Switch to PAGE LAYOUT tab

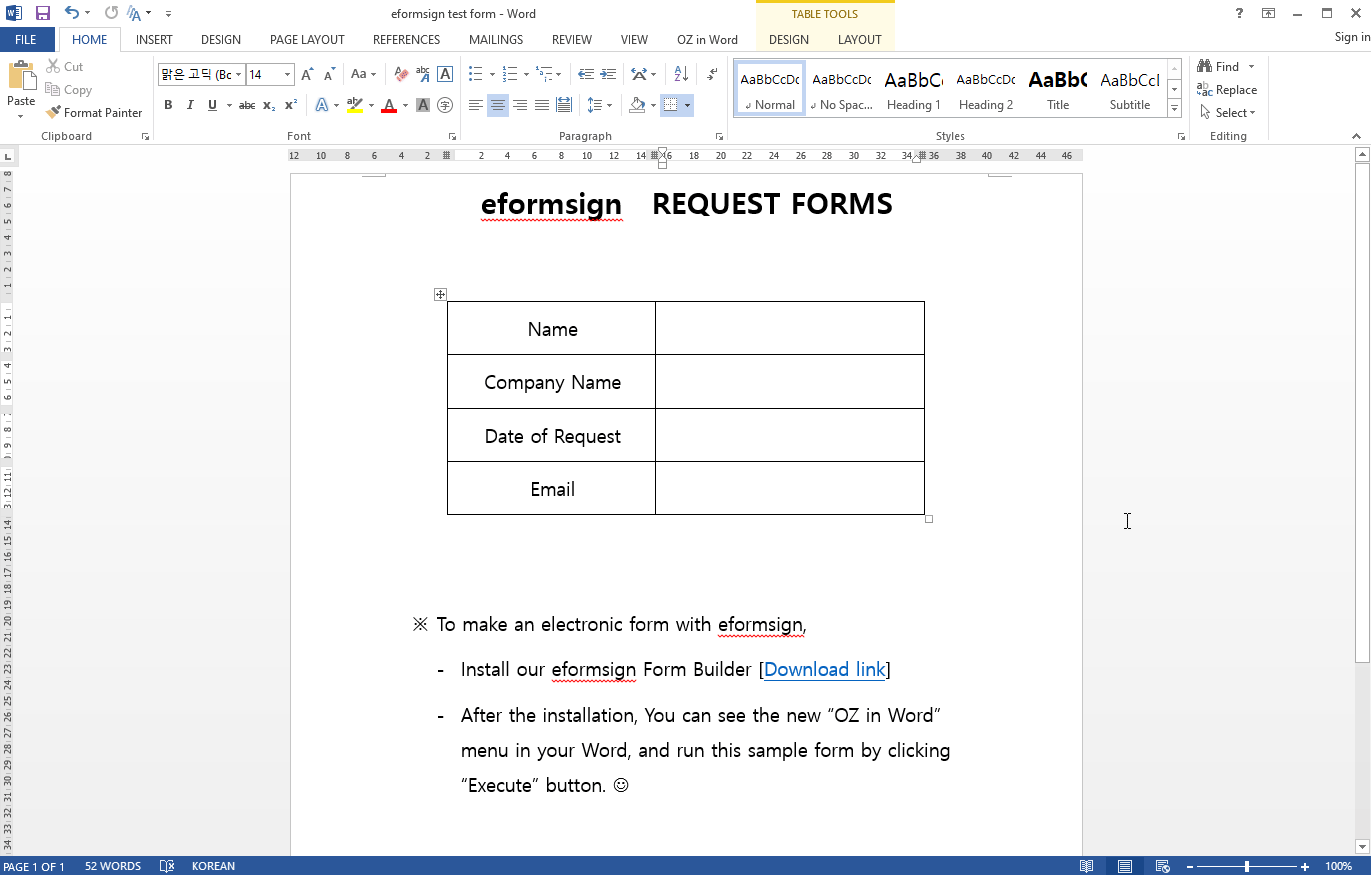tap(307, 40)
